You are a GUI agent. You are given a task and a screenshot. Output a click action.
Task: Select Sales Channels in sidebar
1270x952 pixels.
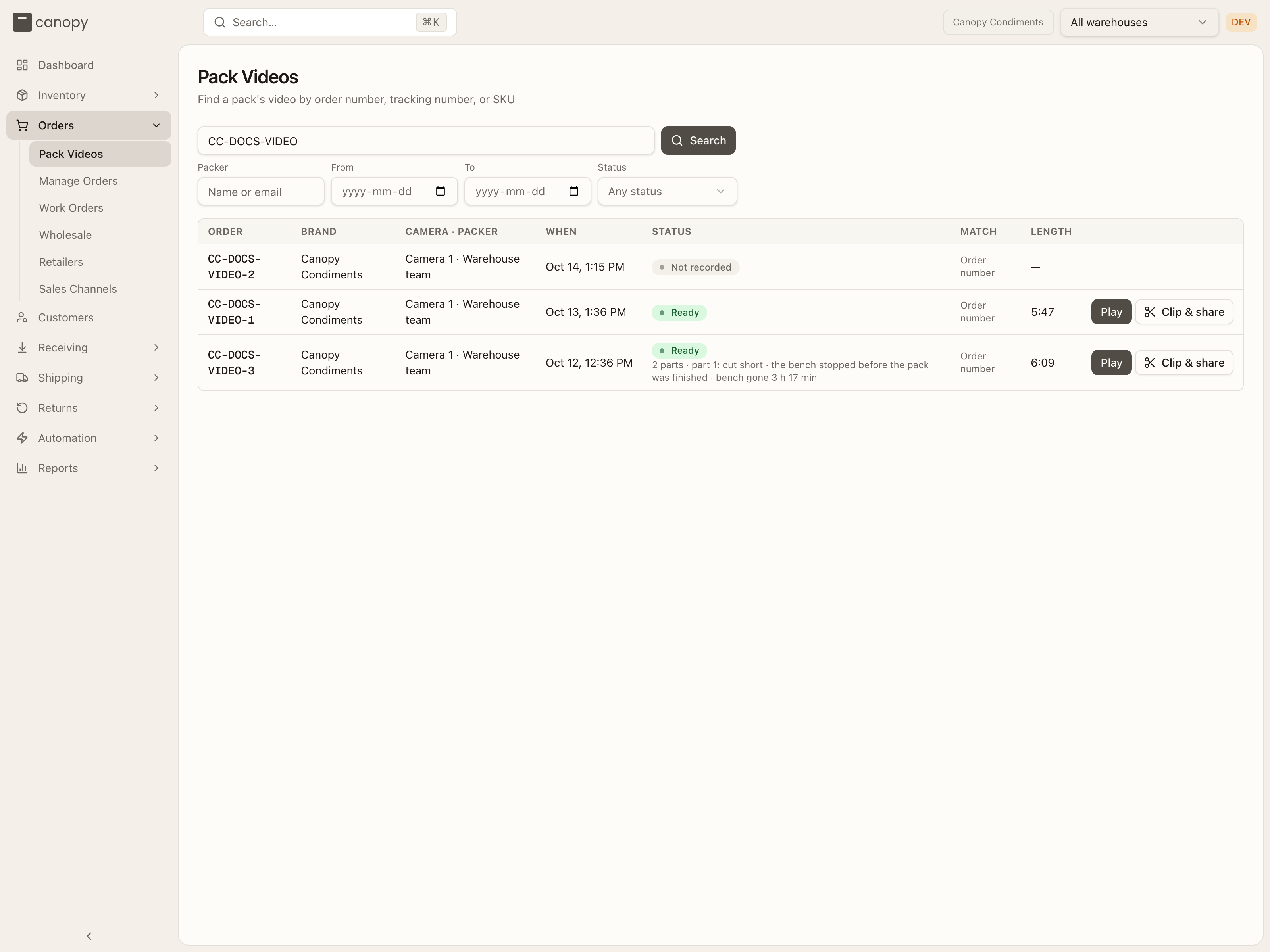(x=78, y=289)
